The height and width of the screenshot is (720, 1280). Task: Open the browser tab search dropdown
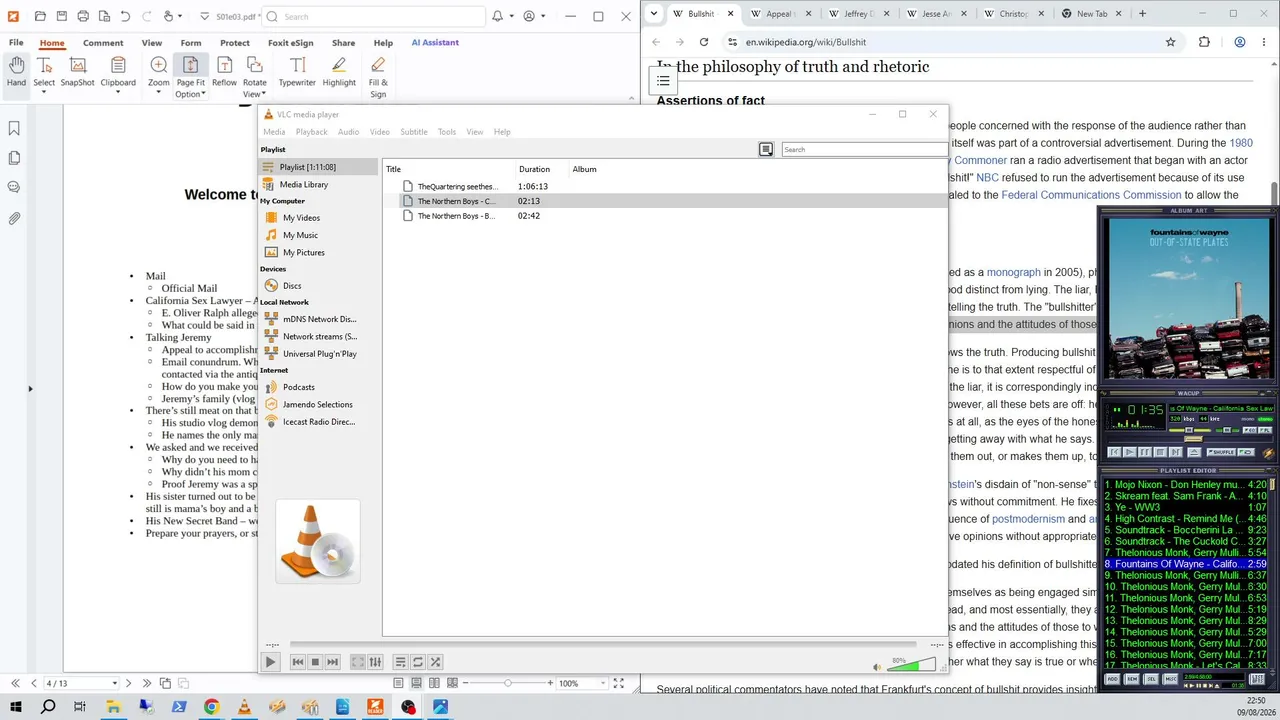(653, 14)
